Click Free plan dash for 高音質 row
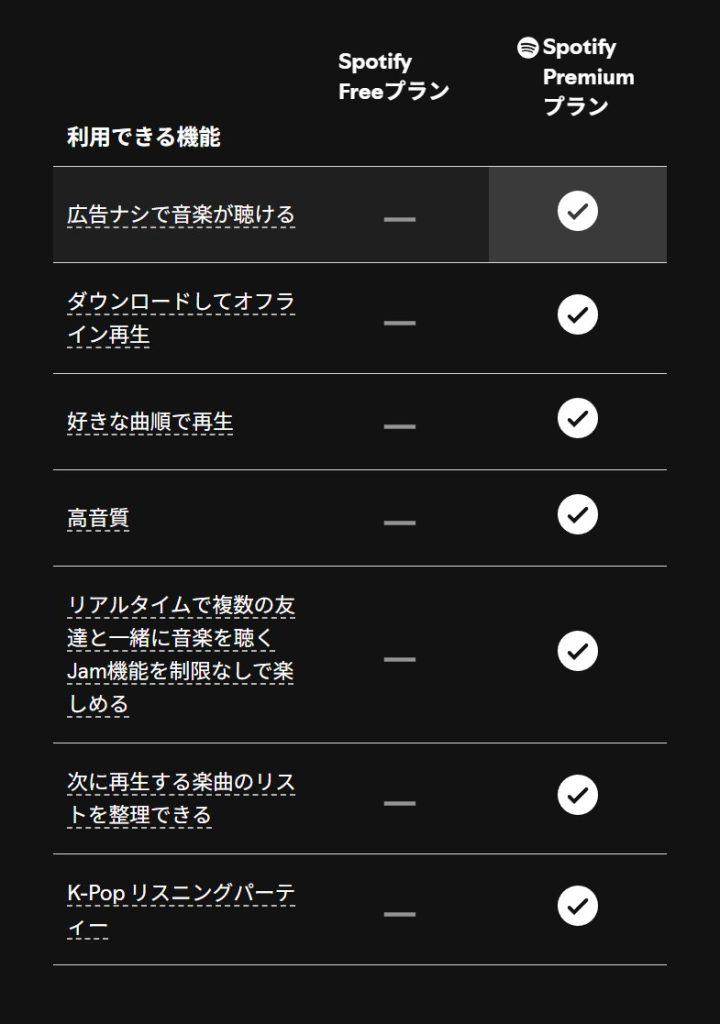This screenshot has width=720, height=1024. coord(400,523)
